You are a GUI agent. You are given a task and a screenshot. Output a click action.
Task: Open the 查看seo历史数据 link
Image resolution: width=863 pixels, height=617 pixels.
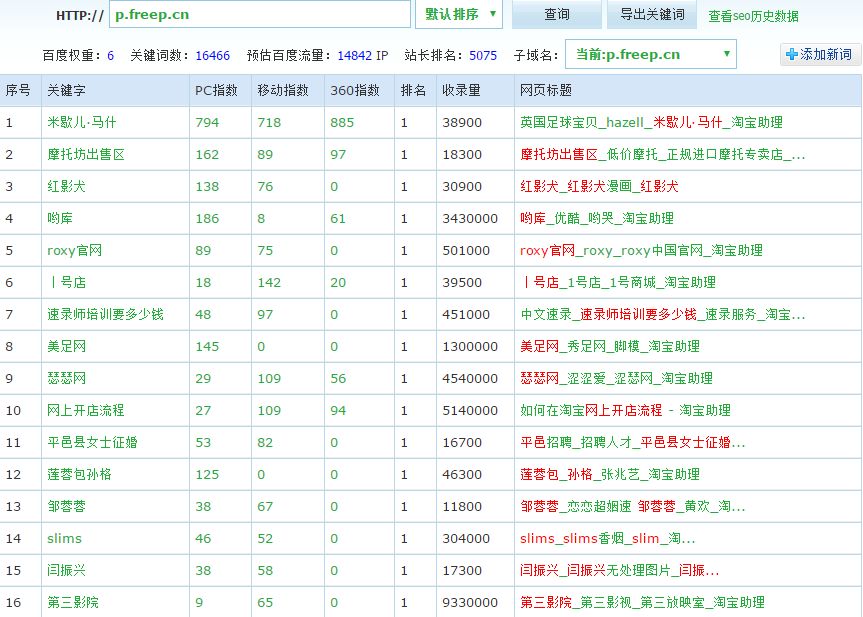753,16
